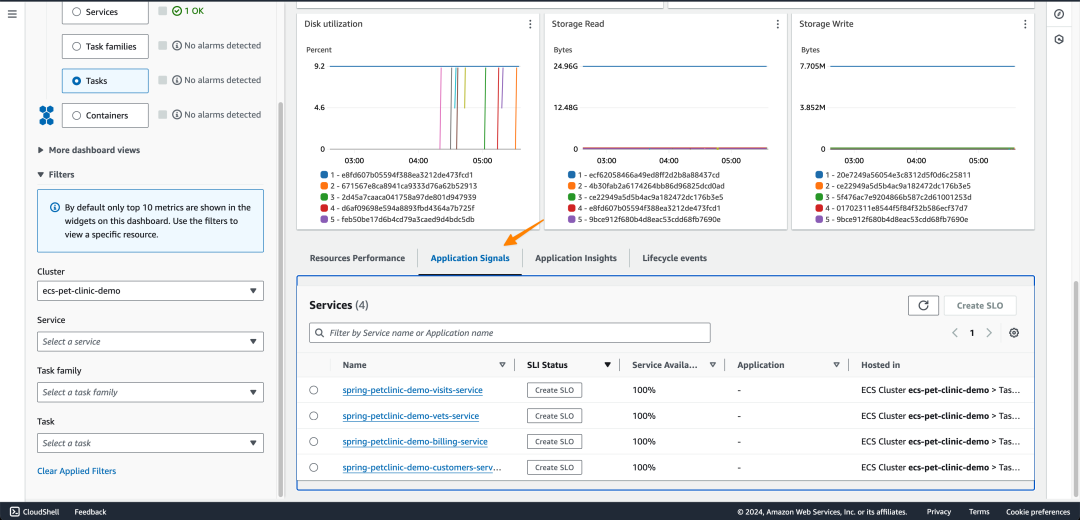
Task: Create SLO for vets-service row
Action: tap(554, 416)
